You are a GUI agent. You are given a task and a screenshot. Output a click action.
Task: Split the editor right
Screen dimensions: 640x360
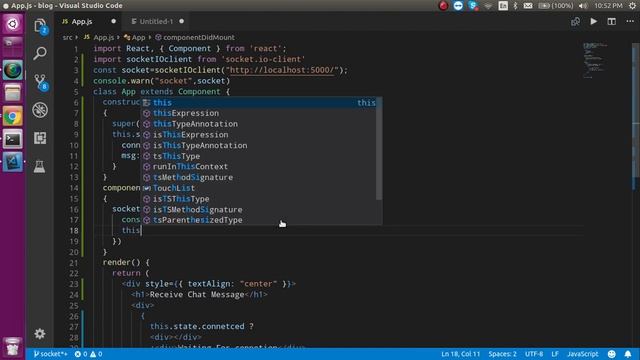[611, 21]
